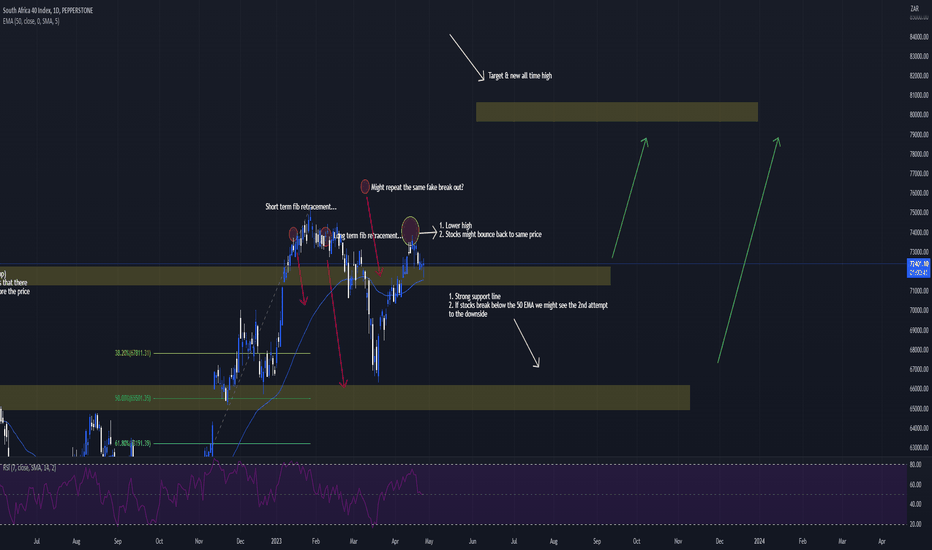
Task: Click the red circle beside the fake break out note
Action: coord(365,187)
